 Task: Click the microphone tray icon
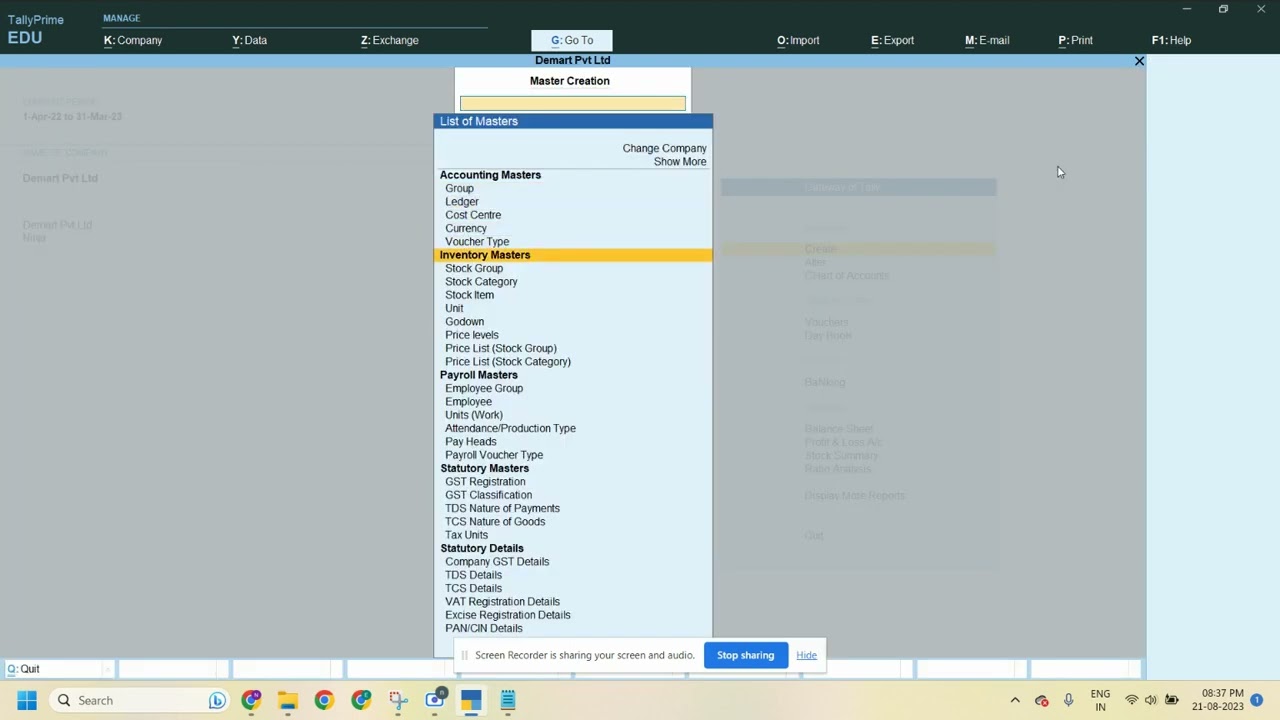pos(1068,700)
